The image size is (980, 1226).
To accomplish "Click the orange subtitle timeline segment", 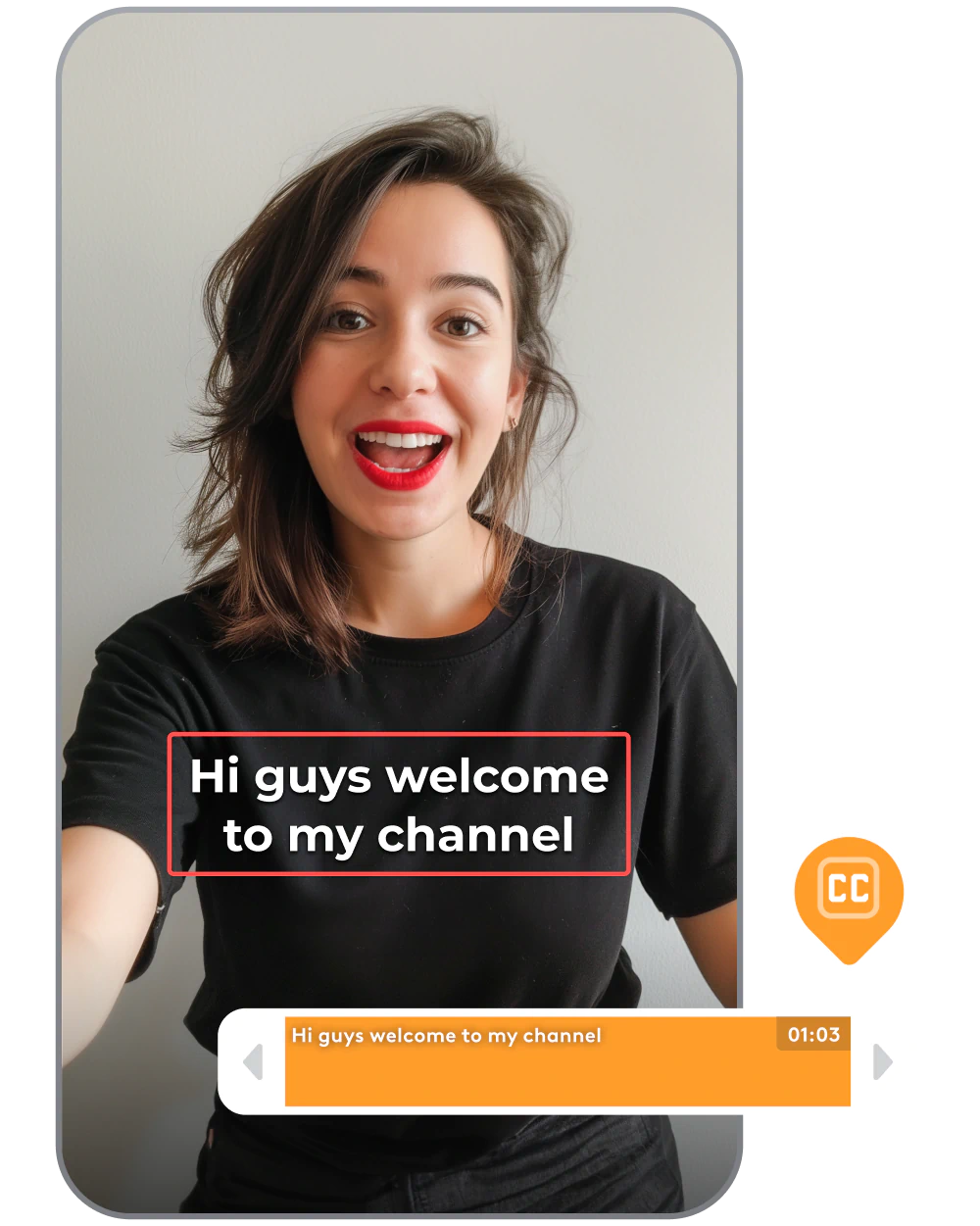I will (x=566, y=1073).
